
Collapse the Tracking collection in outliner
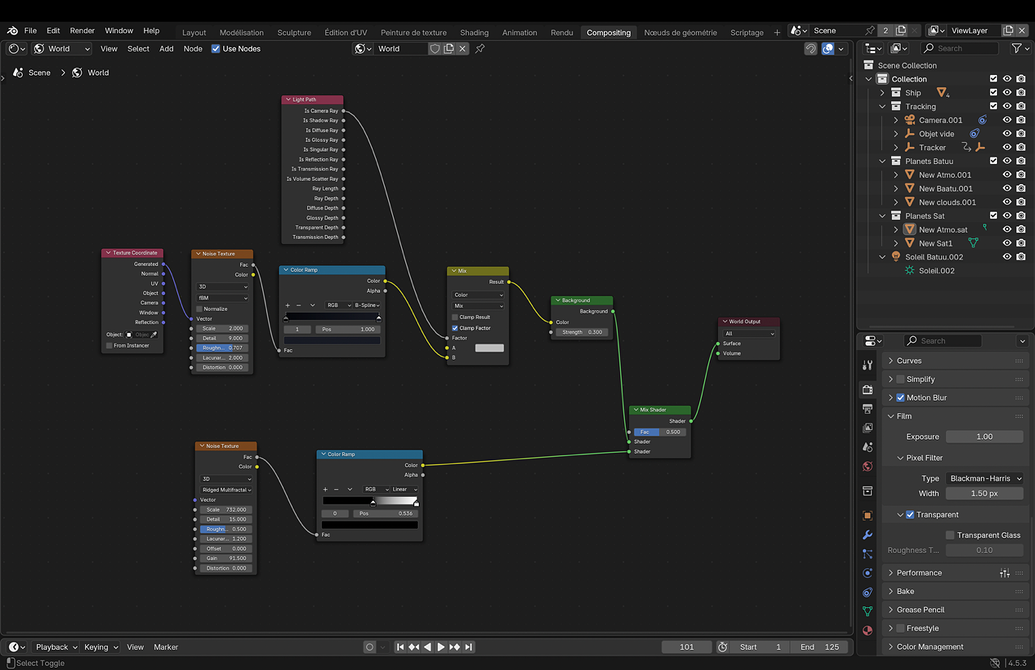click(883, 106)
